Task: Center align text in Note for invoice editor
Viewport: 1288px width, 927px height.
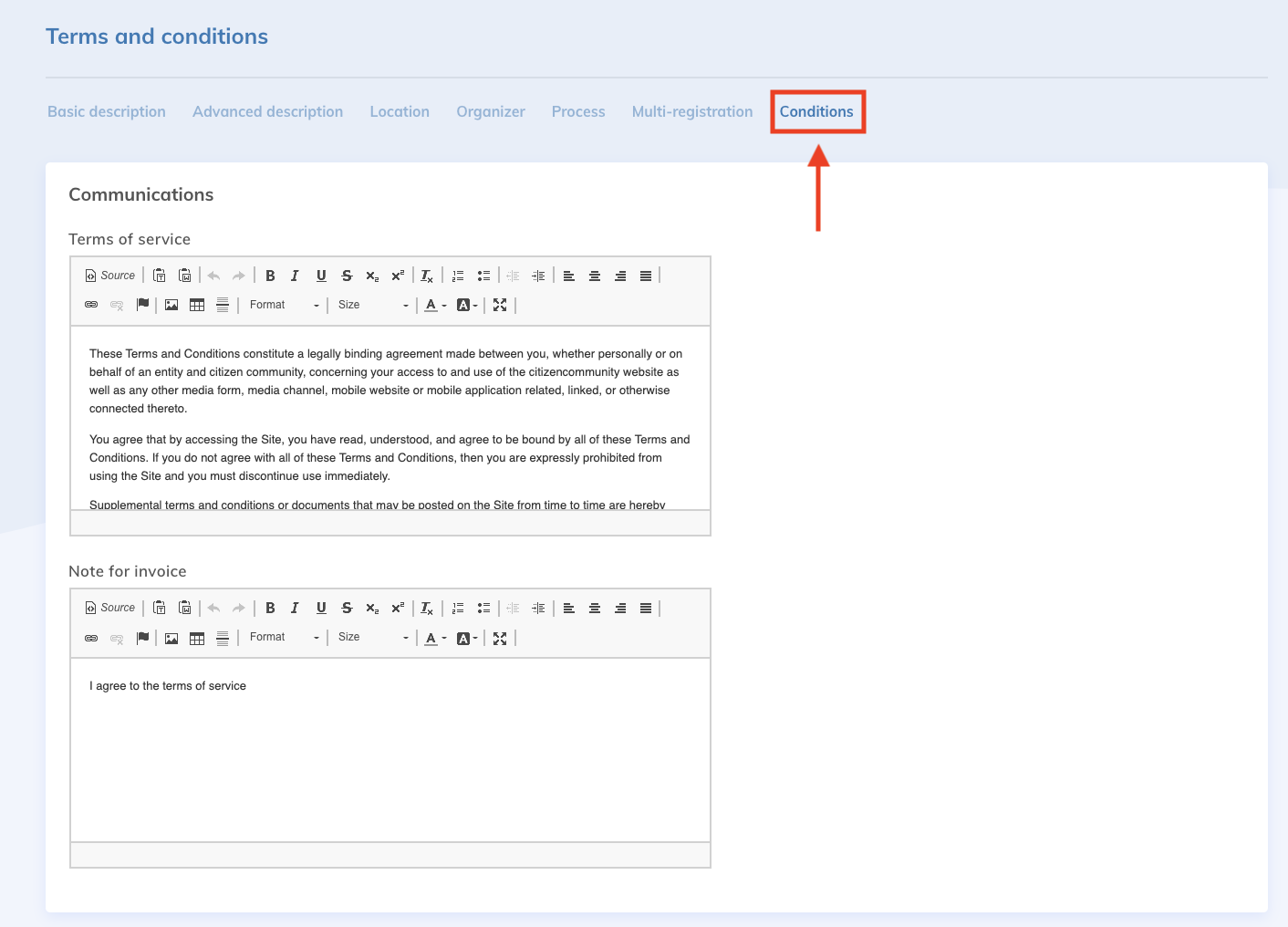Action: [595, 608]
